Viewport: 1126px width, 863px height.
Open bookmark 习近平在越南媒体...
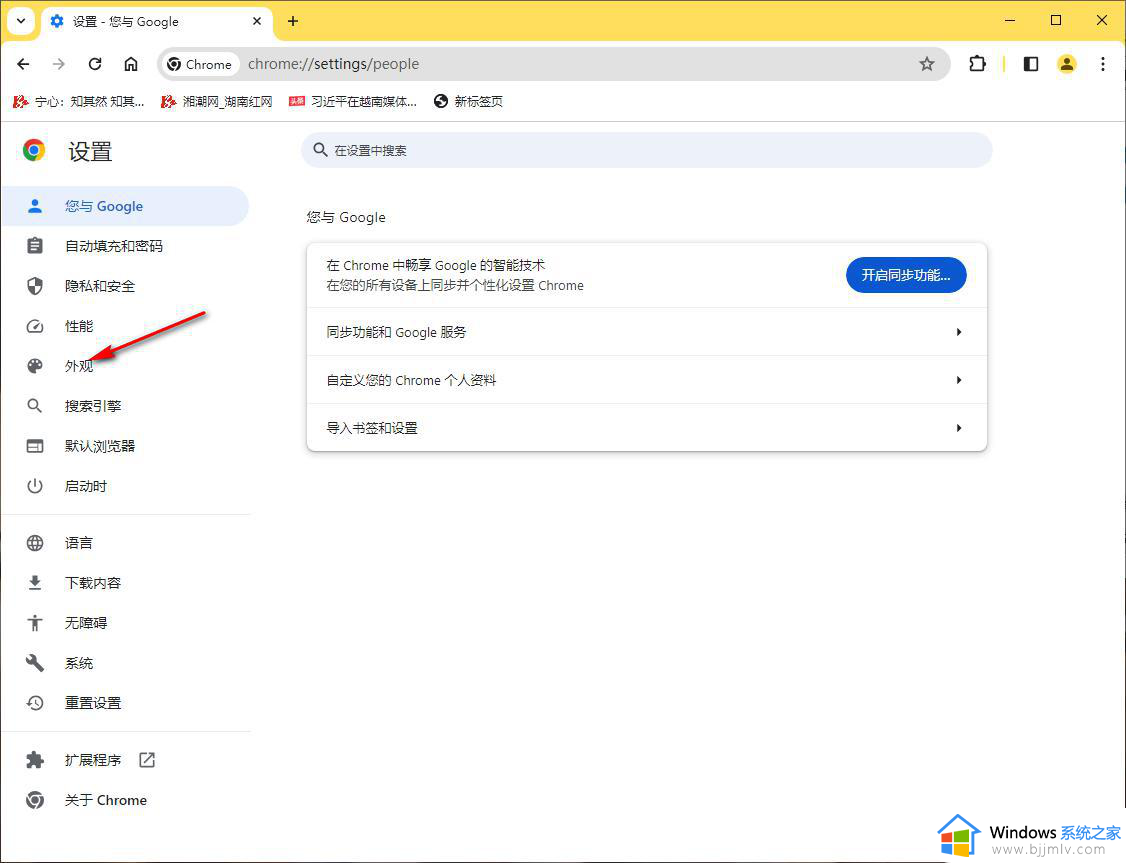click(x=353, y=101)
